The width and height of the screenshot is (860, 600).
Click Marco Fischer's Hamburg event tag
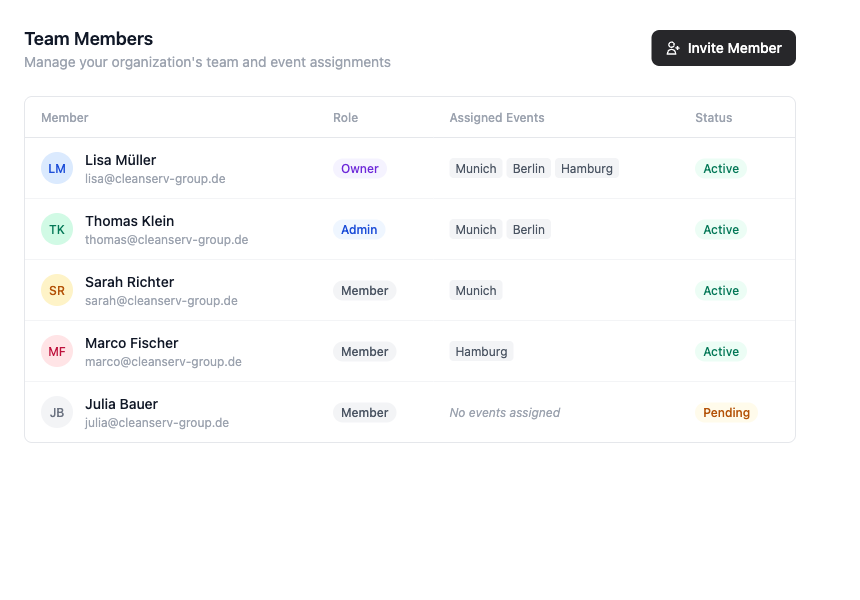[481, 352]
